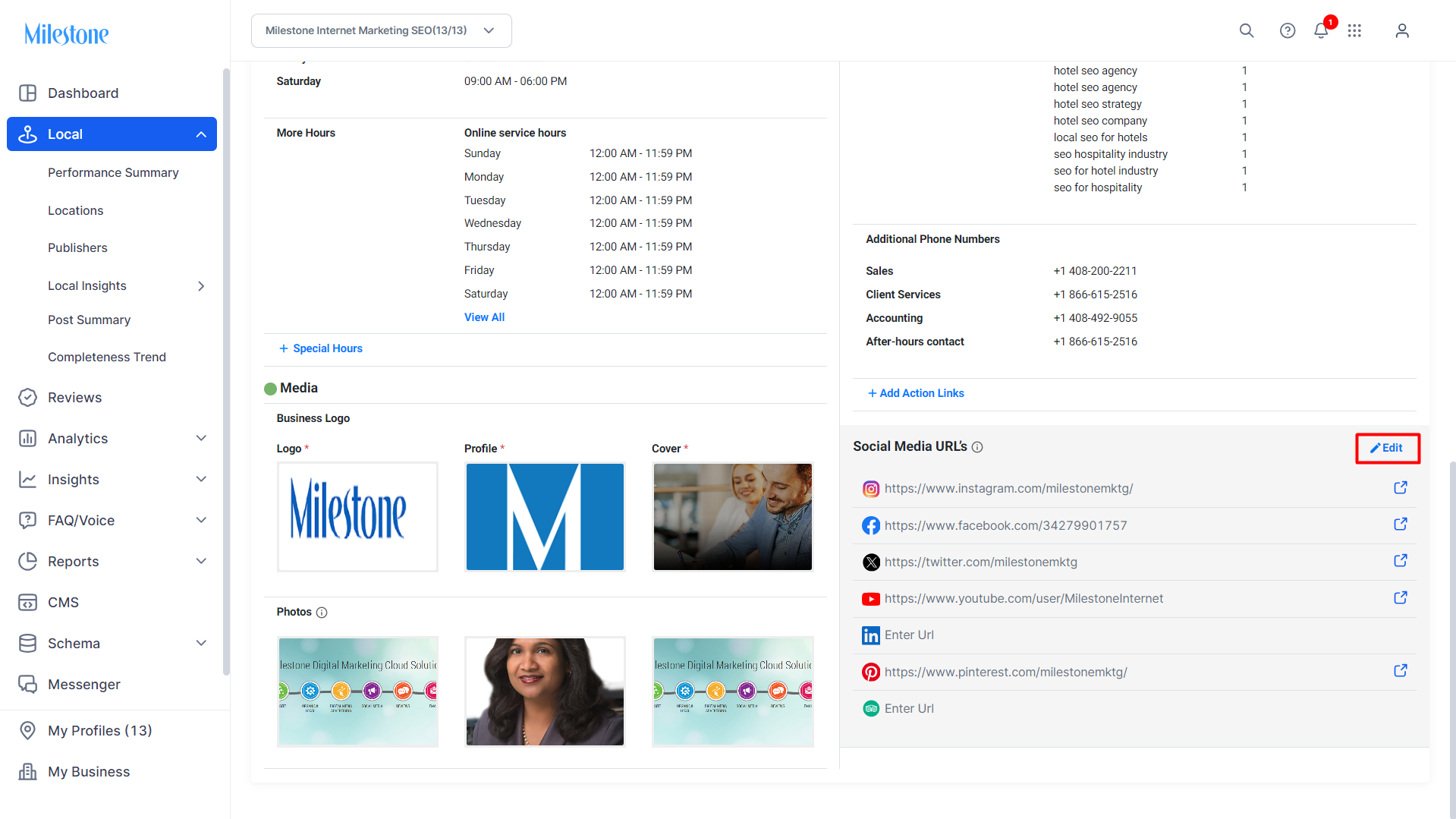Image resolution: width=1456 pixels, height=819 pixels.
Task: Collapse the Local menu section
Action: pyautogui.click(x=201, y=134)
